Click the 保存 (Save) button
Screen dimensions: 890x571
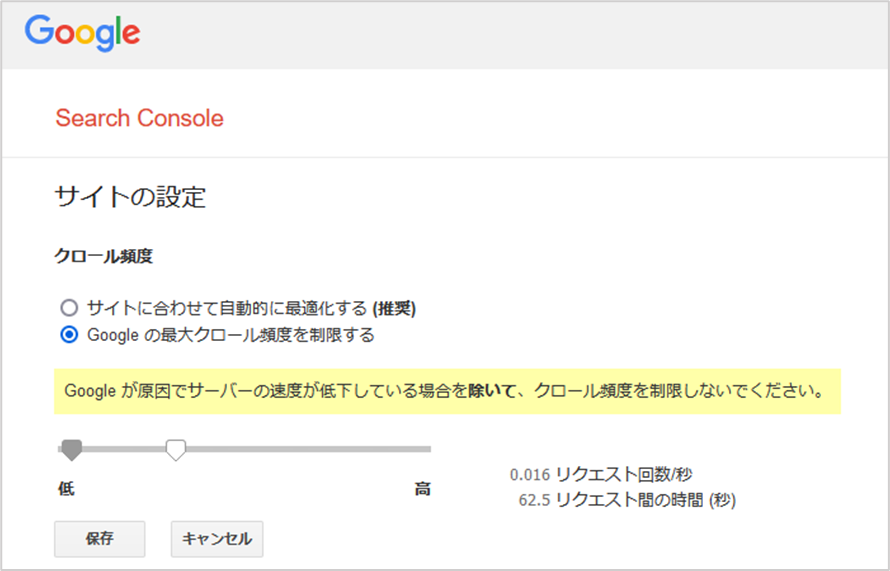pos(100,539)
